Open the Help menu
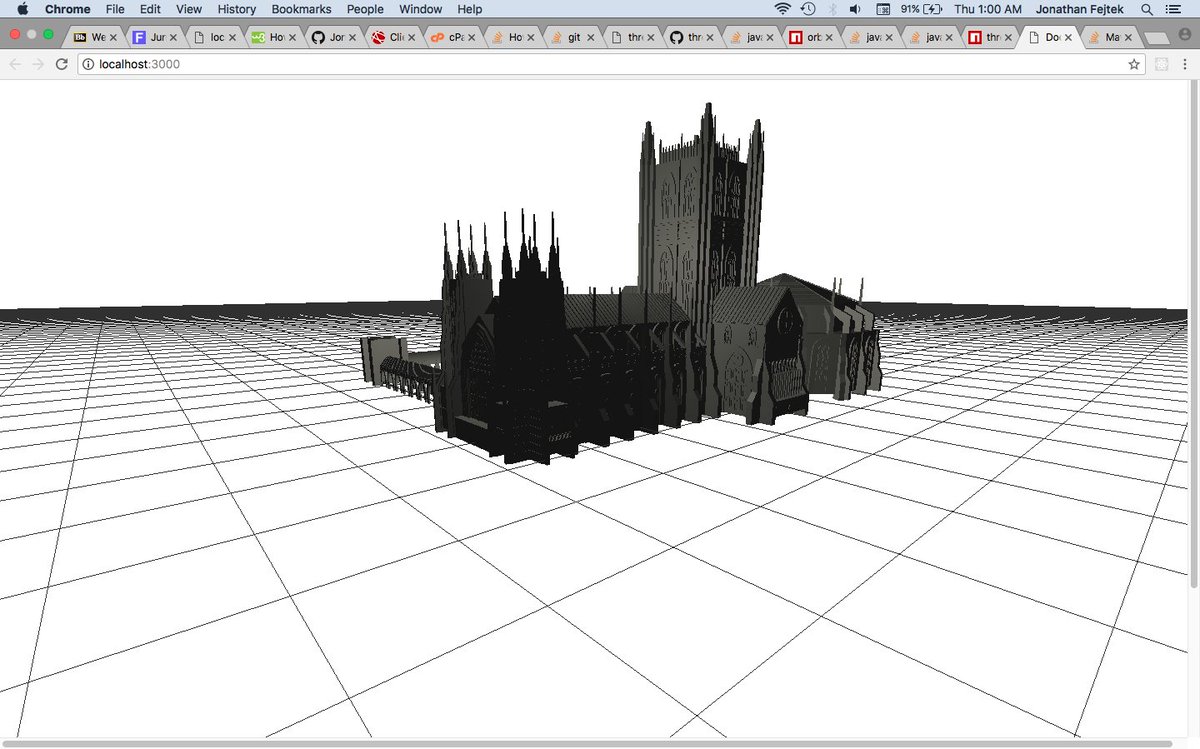Image resolution: width=1200 pixels, height=749 pixels. click(x=470, y=9)
